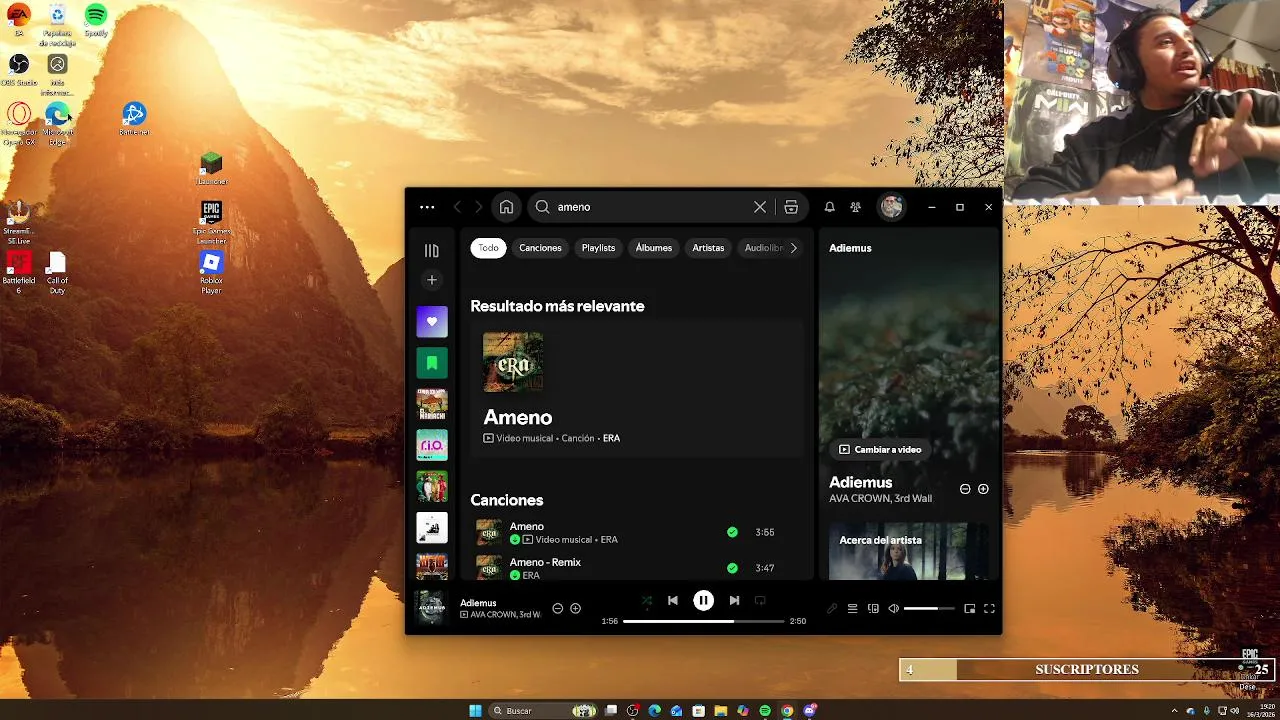Clear the 'ameno' search text

coord(760,207)
